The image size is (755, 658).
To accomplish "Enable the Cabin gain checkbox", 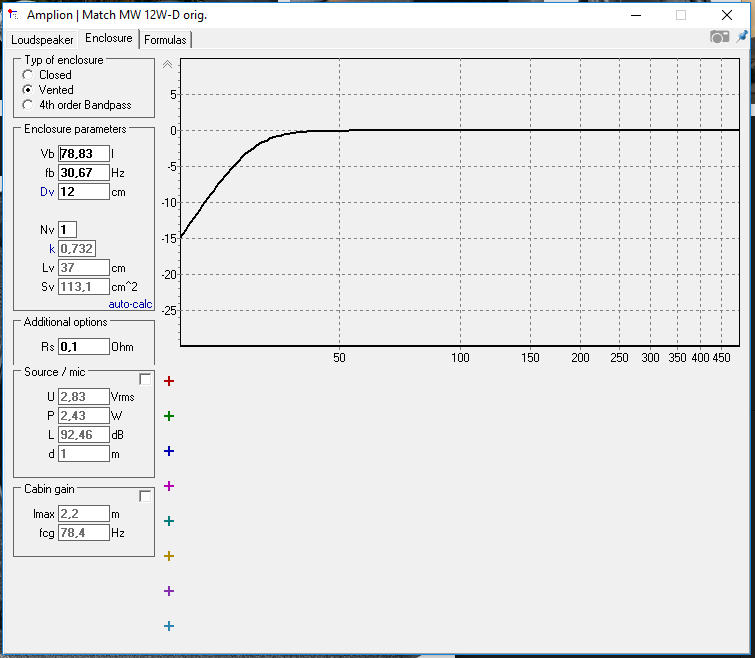I will (145, 496).
